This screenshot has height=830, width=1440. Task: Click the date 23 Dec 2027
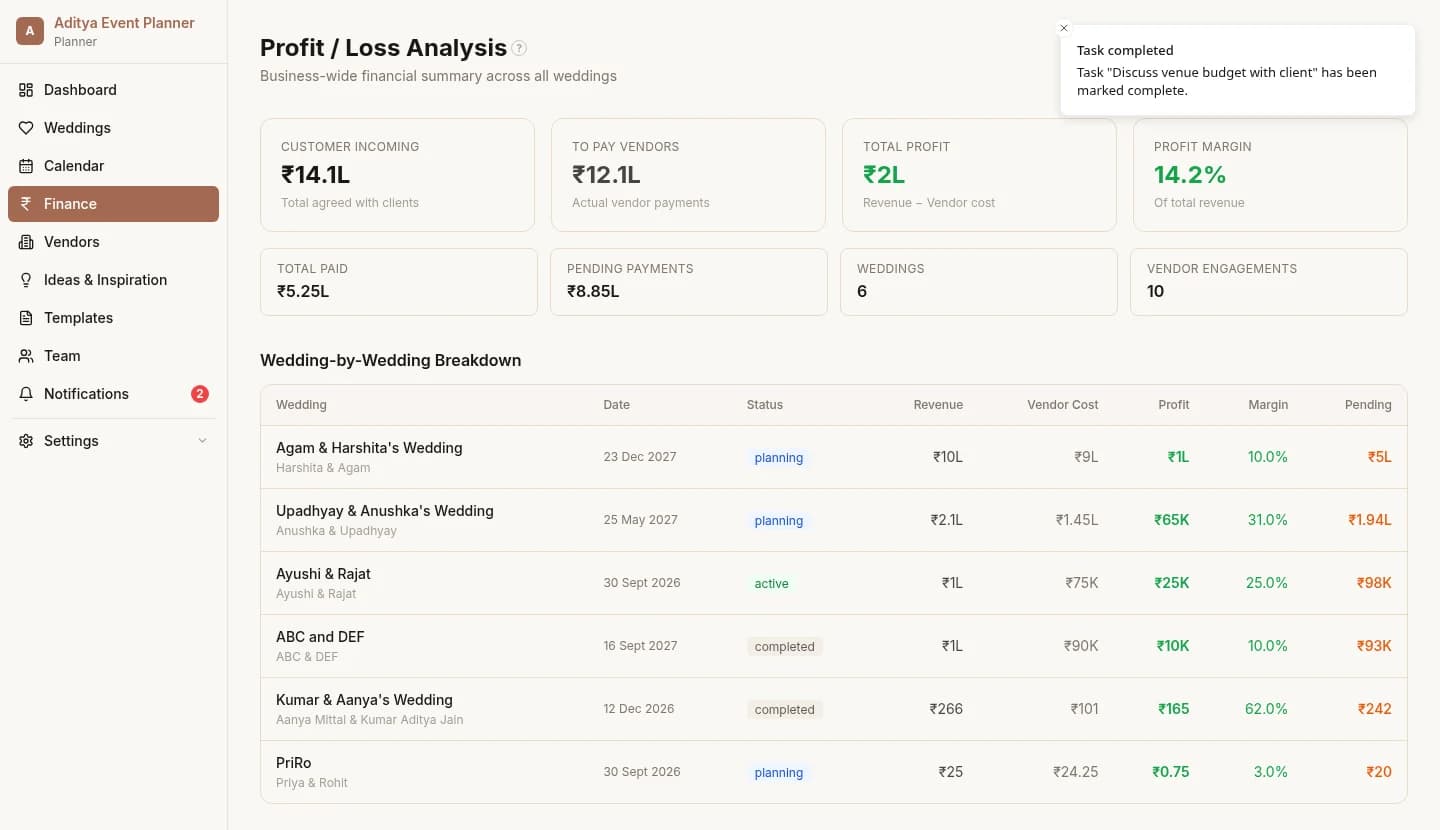(x=640, y=457)
